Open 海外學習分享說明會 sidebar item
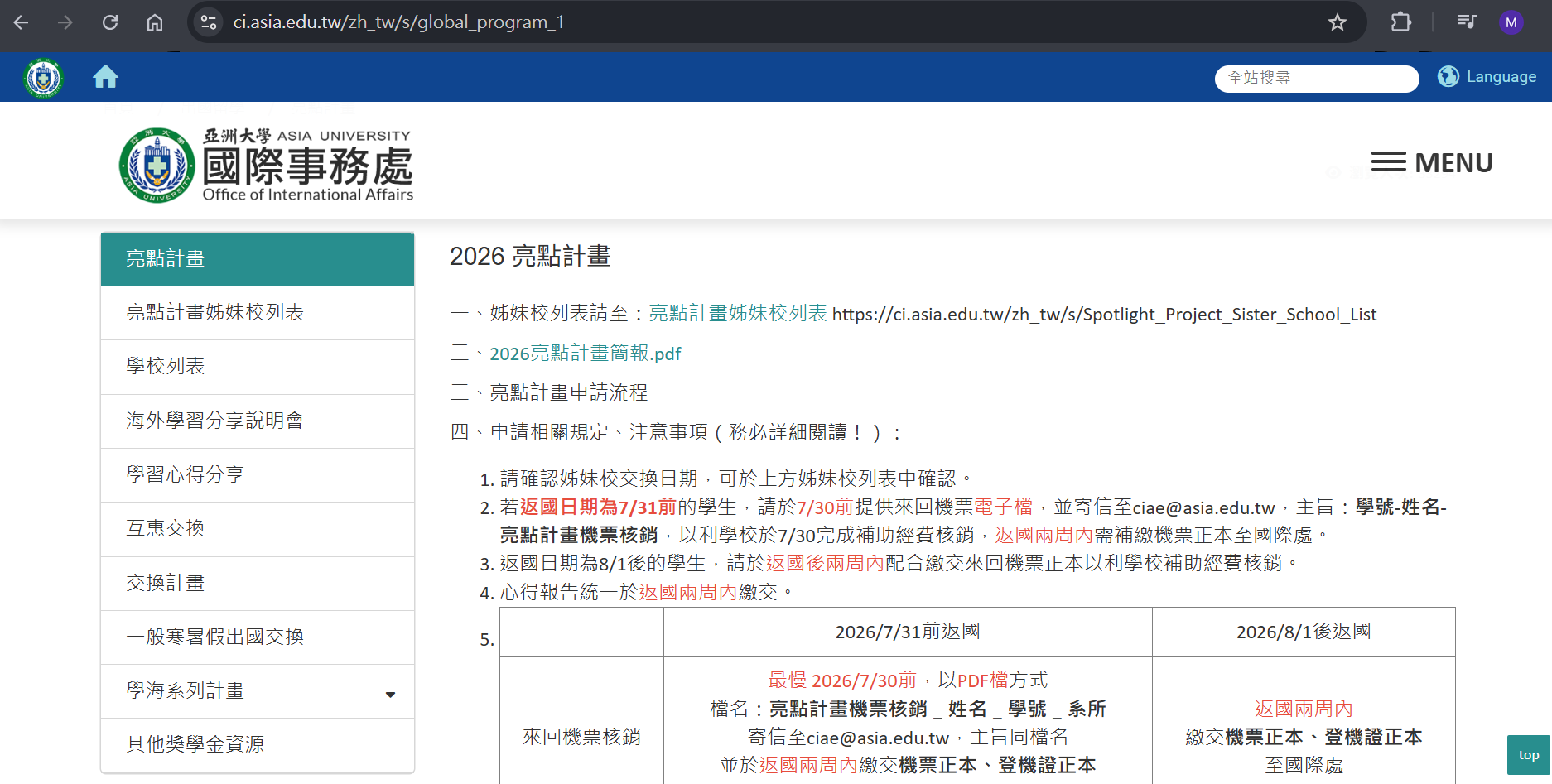This screenshot has height=784, width=1552. [x=215, y=421]
